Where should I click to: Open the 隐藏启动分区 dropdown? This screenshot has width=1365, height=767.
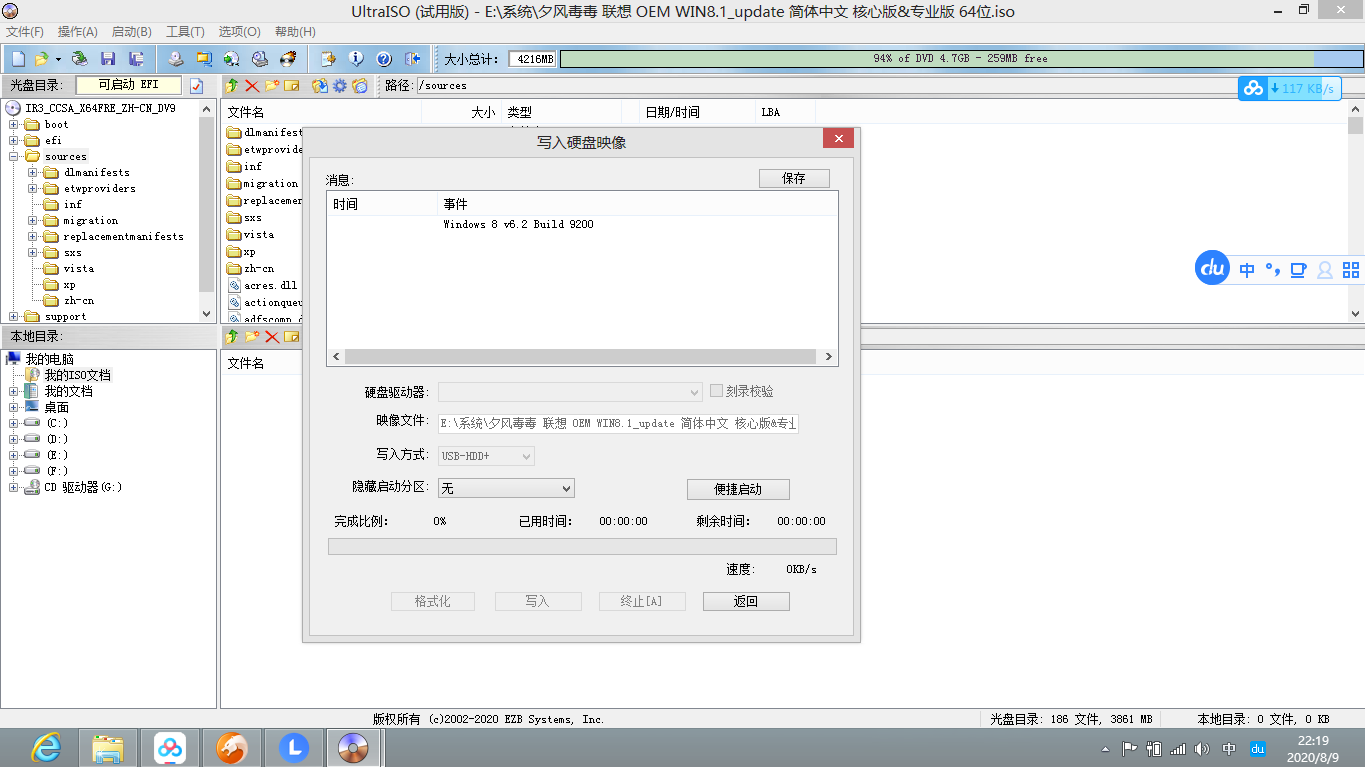(x=507, y=488)
